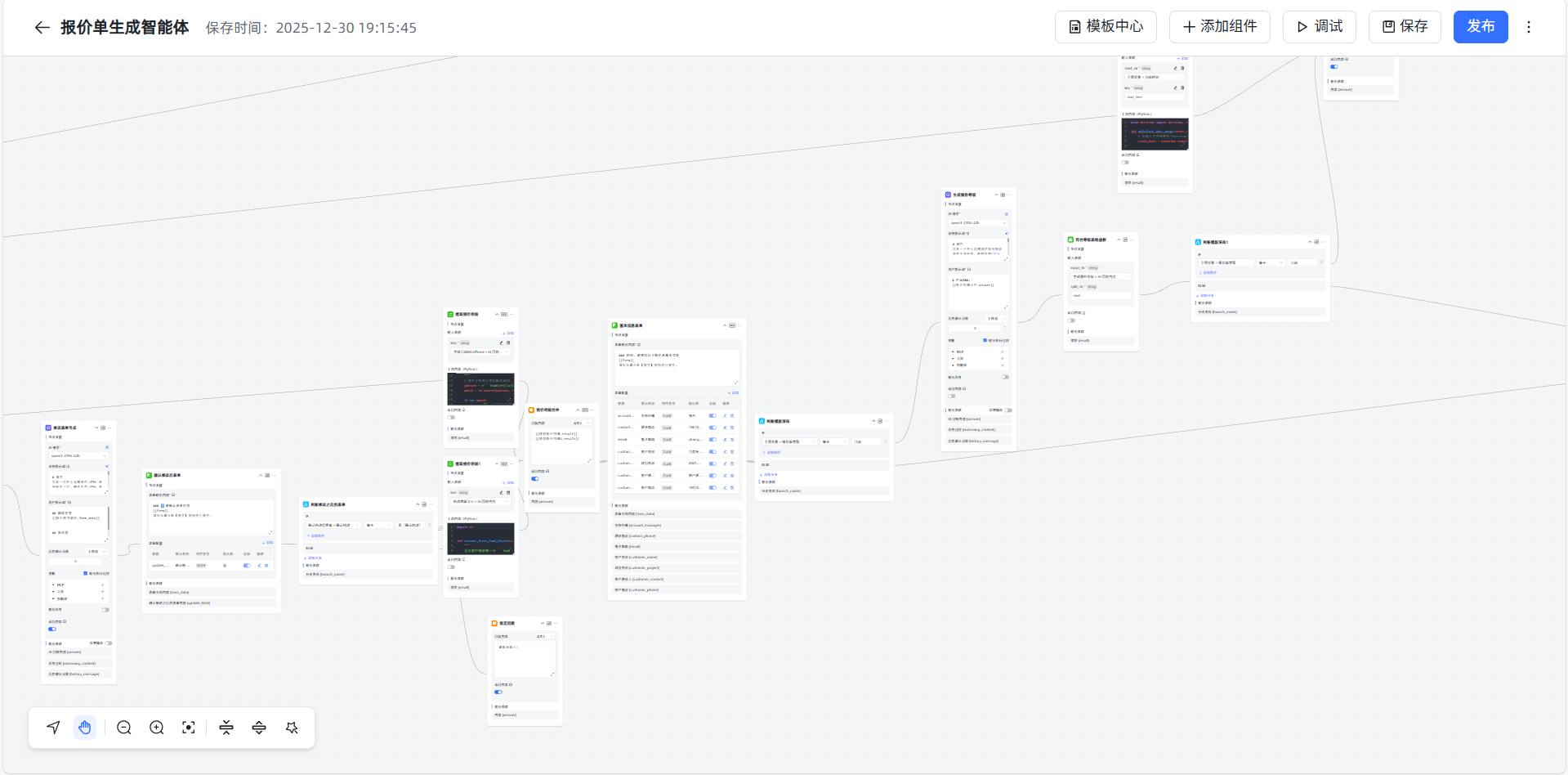Click the back arrow beside 报价单生成智能体

42,28
